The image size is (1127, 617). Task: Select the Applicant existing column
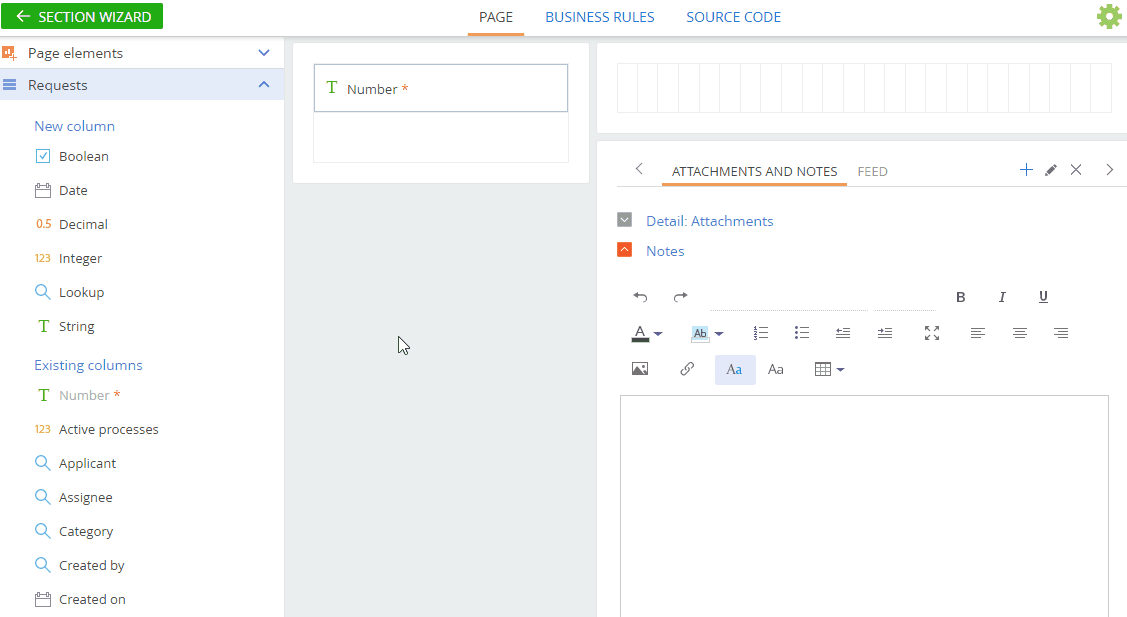click(x=75, y=463)
